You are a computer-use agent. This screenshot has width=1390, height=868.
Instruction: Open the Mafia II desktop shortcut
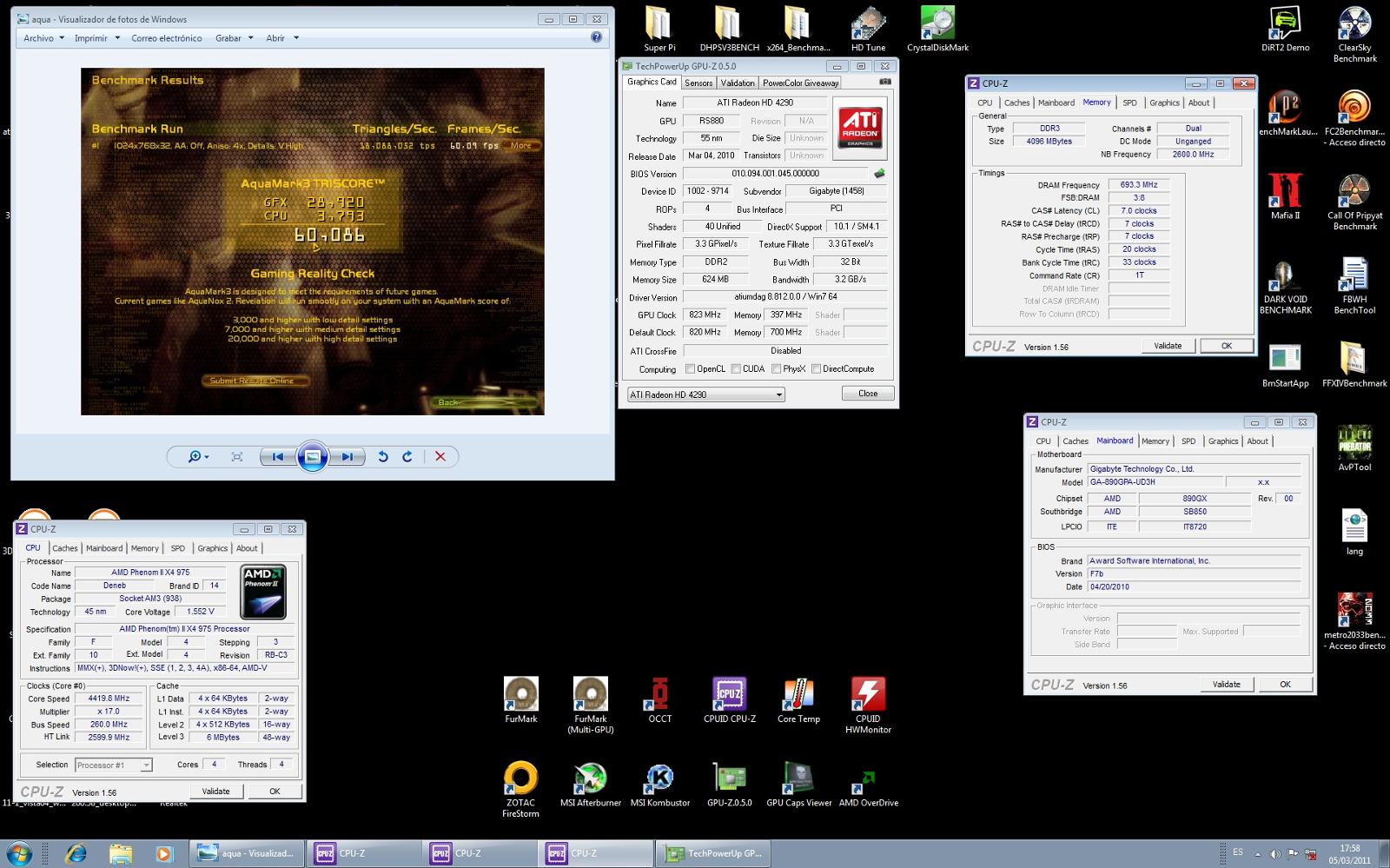tap(1285, 191)
